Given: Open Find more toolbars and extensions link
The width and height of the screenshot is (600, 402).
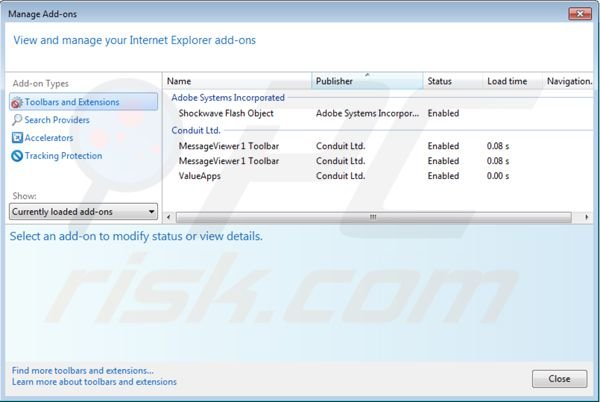Looking at the screenshot, I should [x=83, y=371].
